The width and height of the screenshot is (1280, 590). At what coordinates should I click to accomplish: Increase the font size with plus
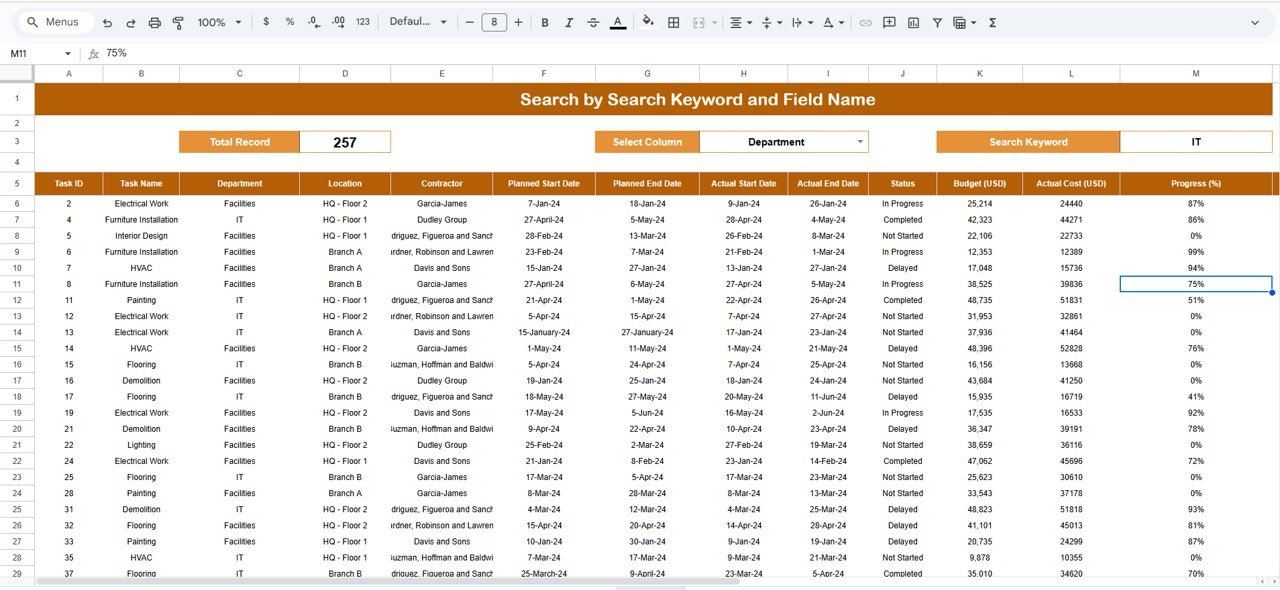[518, 22]
